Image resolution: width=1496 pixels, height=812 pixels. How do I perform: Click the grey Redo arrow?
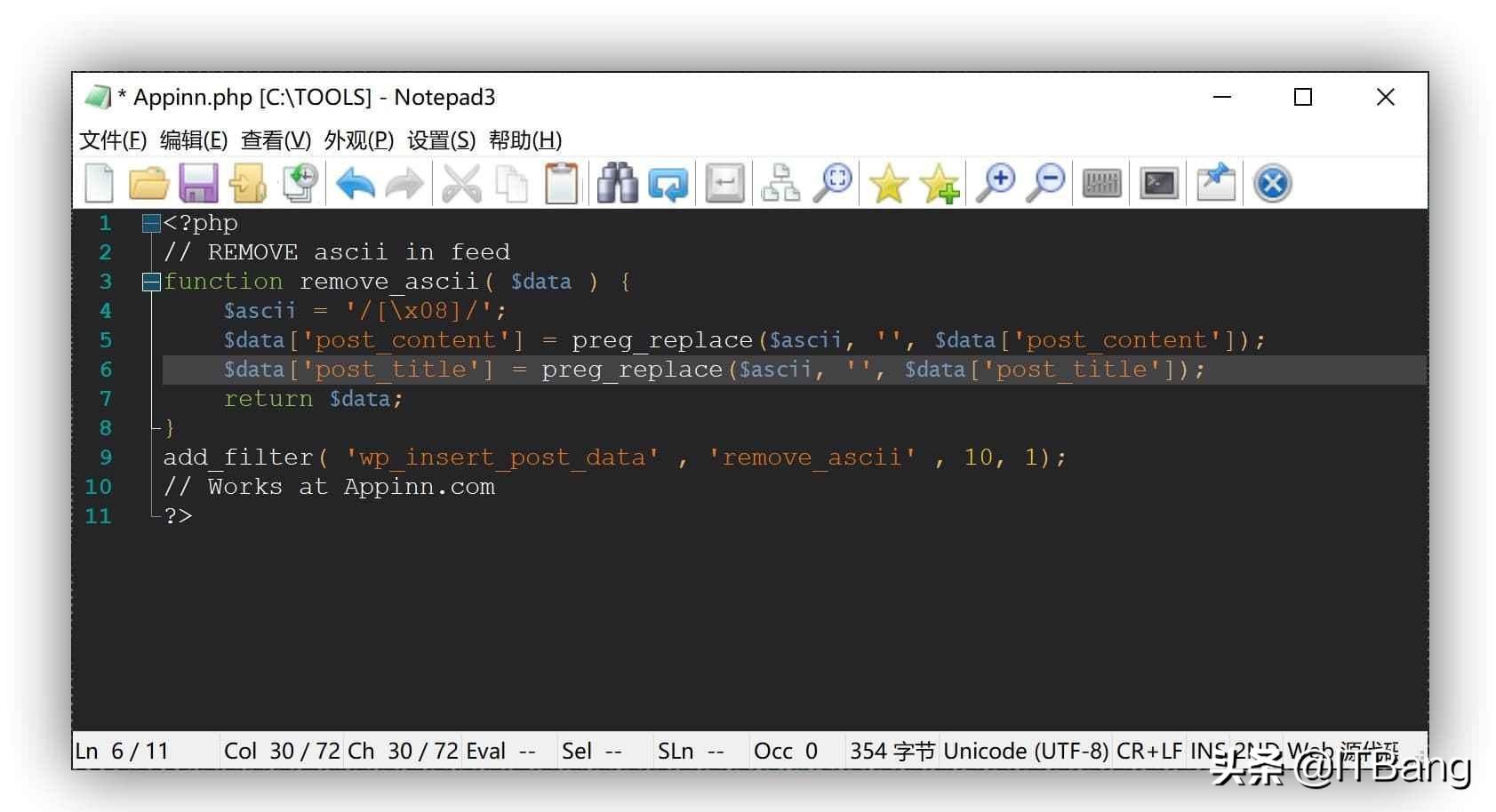(x=405, y=184)
